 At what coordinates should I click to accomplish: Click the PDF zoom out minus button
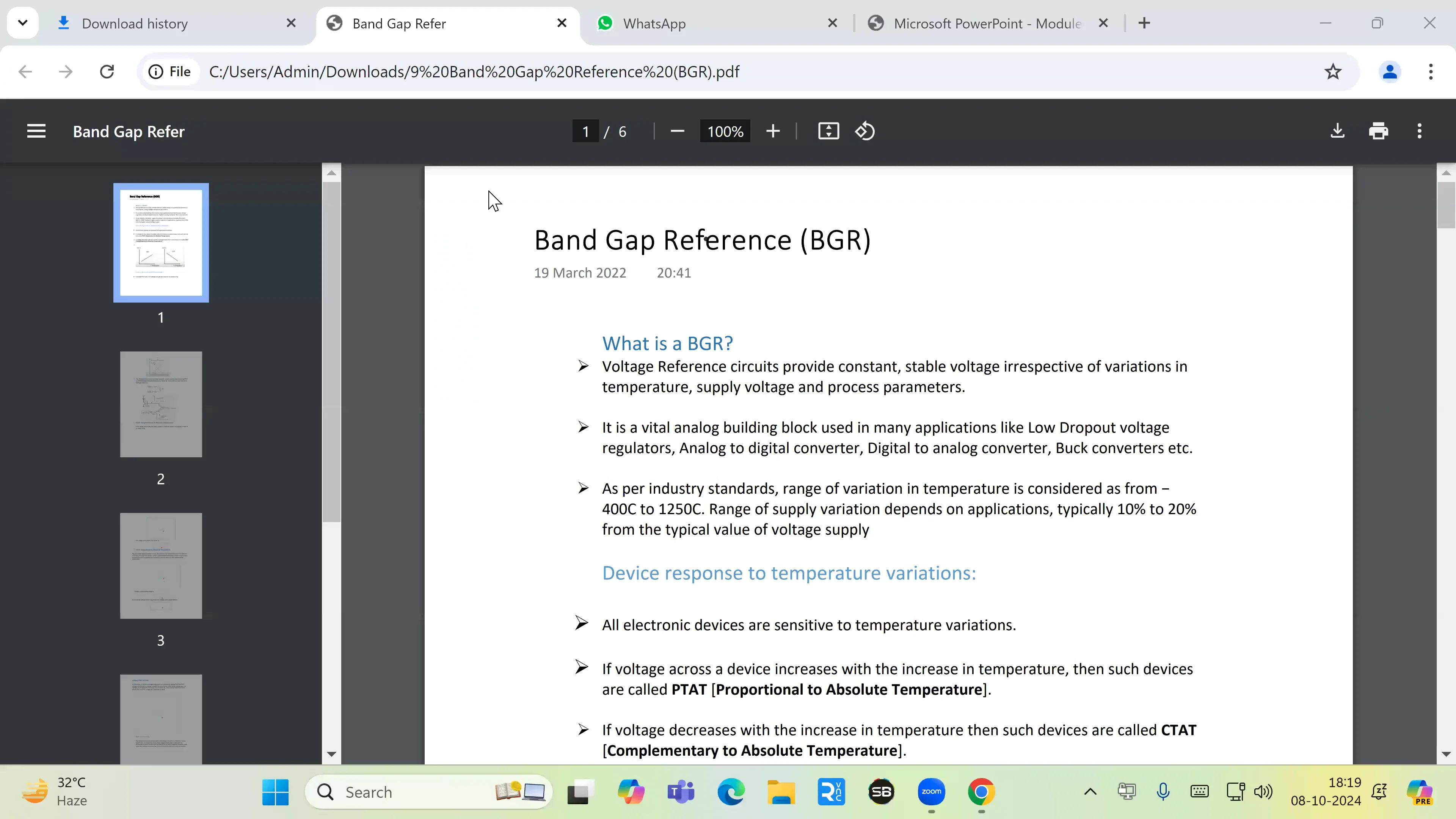tap(677, 131)
